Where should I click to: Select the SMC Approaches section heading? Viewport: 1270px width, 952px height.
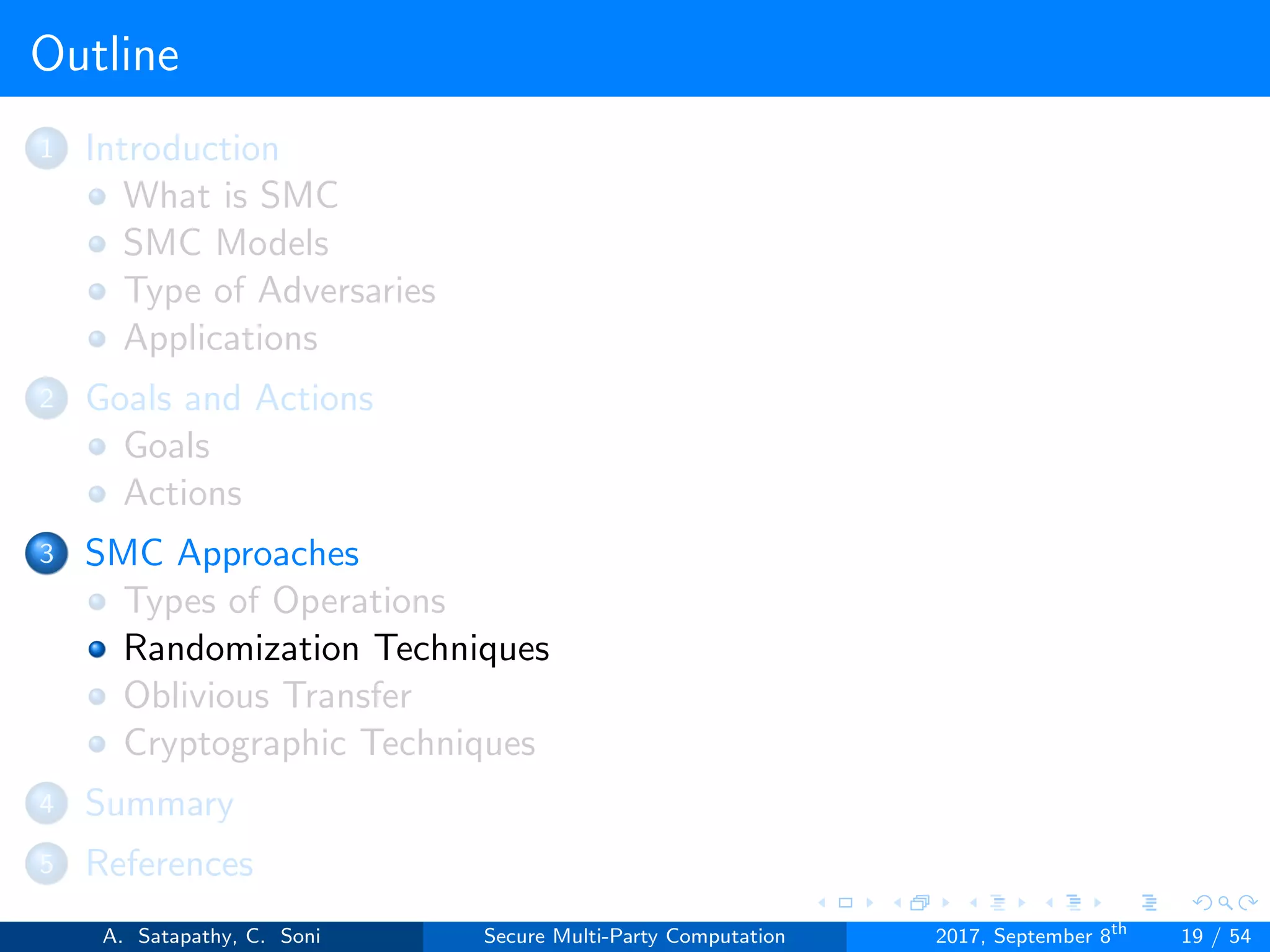(x=222, y=553)
